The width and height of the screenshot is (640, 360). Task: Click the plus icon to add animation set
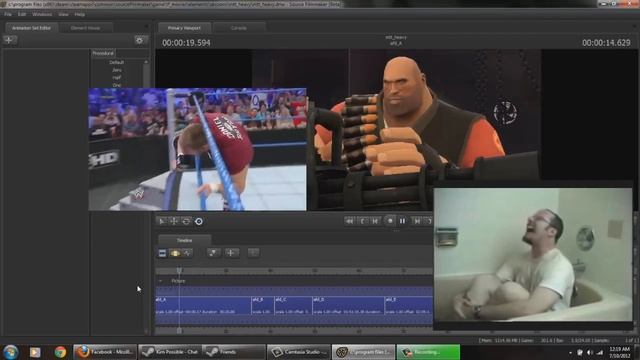[x=9, y=40]
